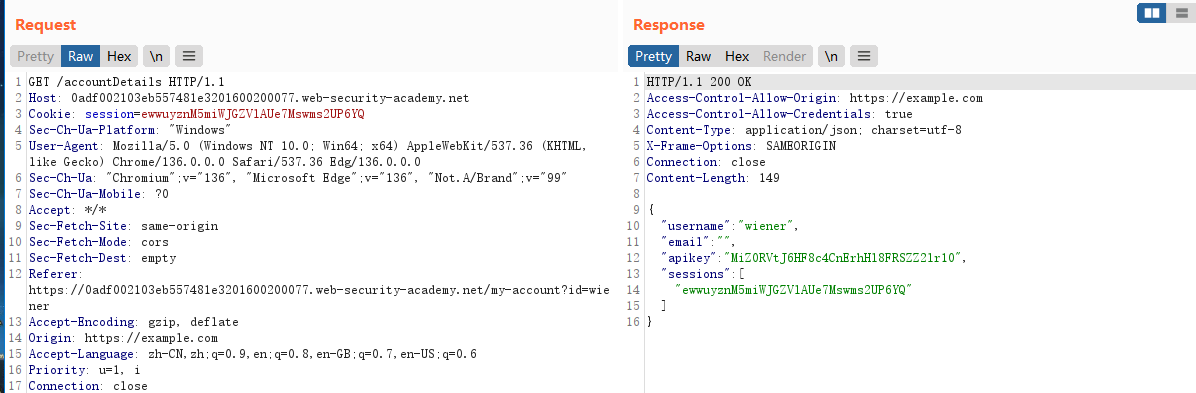Click the "apikey" JSON value line
Image resolution: width=1196 pixels, height=393 pixels.
tap(815, 258)
